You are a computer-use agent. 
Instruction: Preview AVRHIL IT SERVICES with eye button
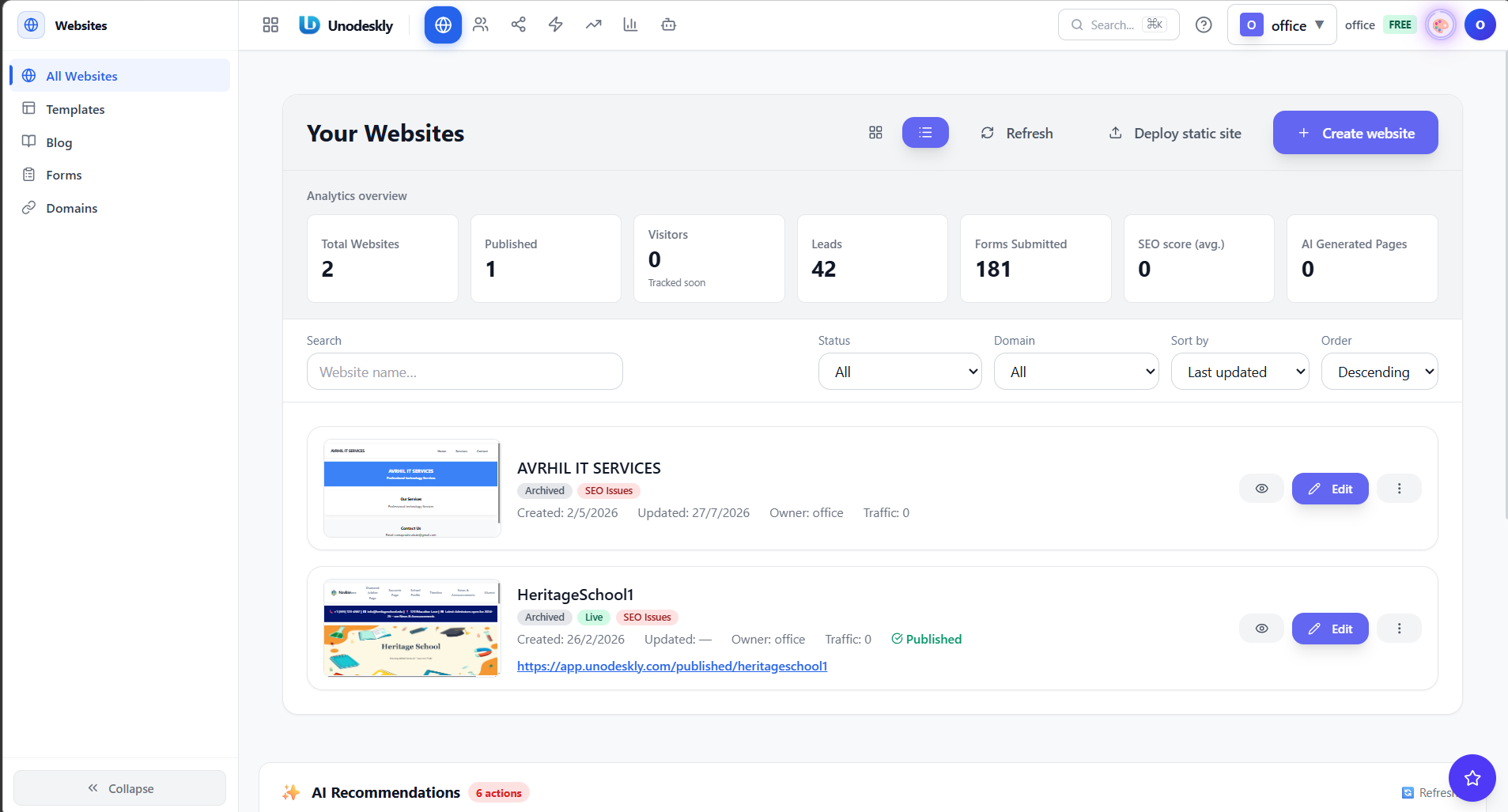tap(1261, 489)
